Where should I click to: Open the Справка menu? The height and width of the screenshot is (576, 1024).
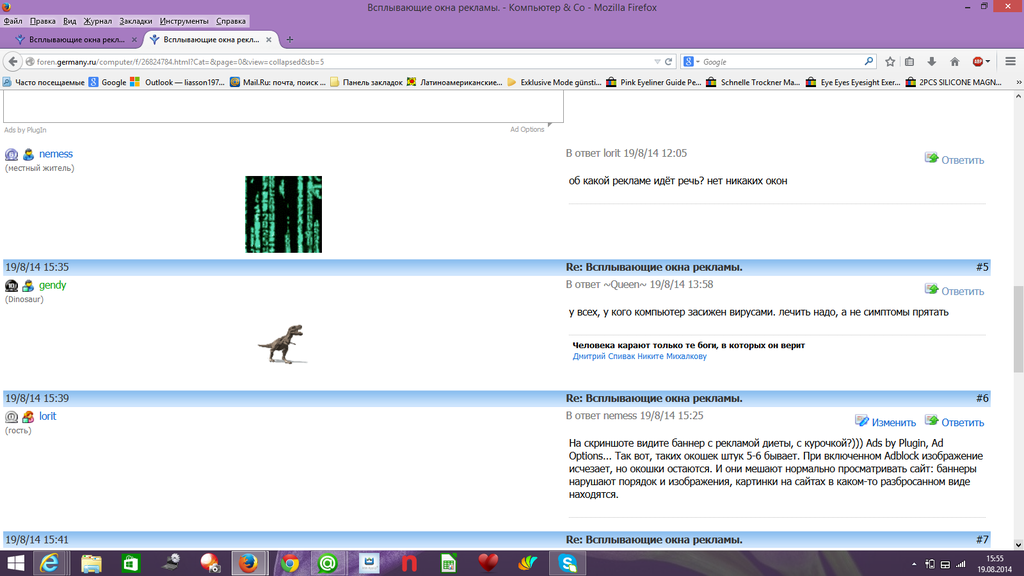[x=231, y=21]
